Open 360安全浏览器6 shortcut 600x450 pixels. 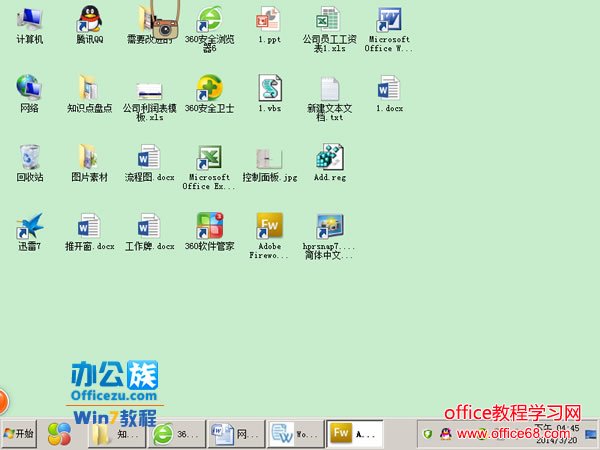pyautogui.click(x=209, y=29)
